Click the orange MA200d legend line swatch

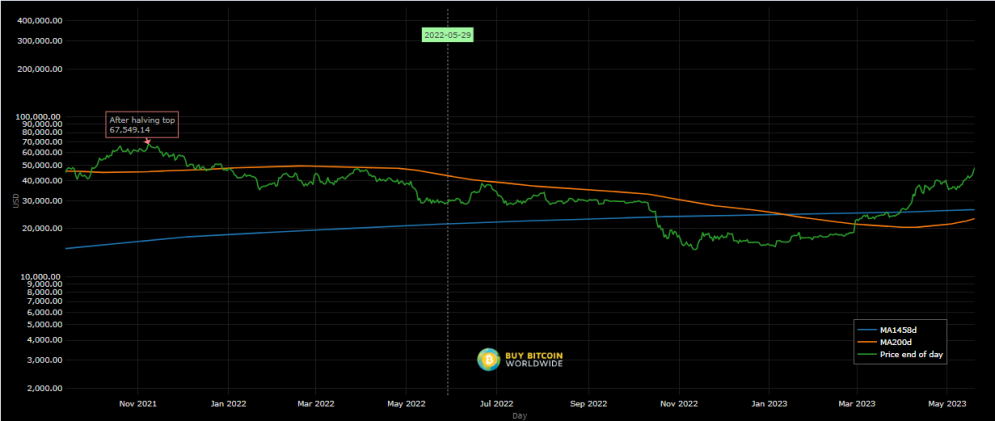pyautogui.click(x=867, y=342)
